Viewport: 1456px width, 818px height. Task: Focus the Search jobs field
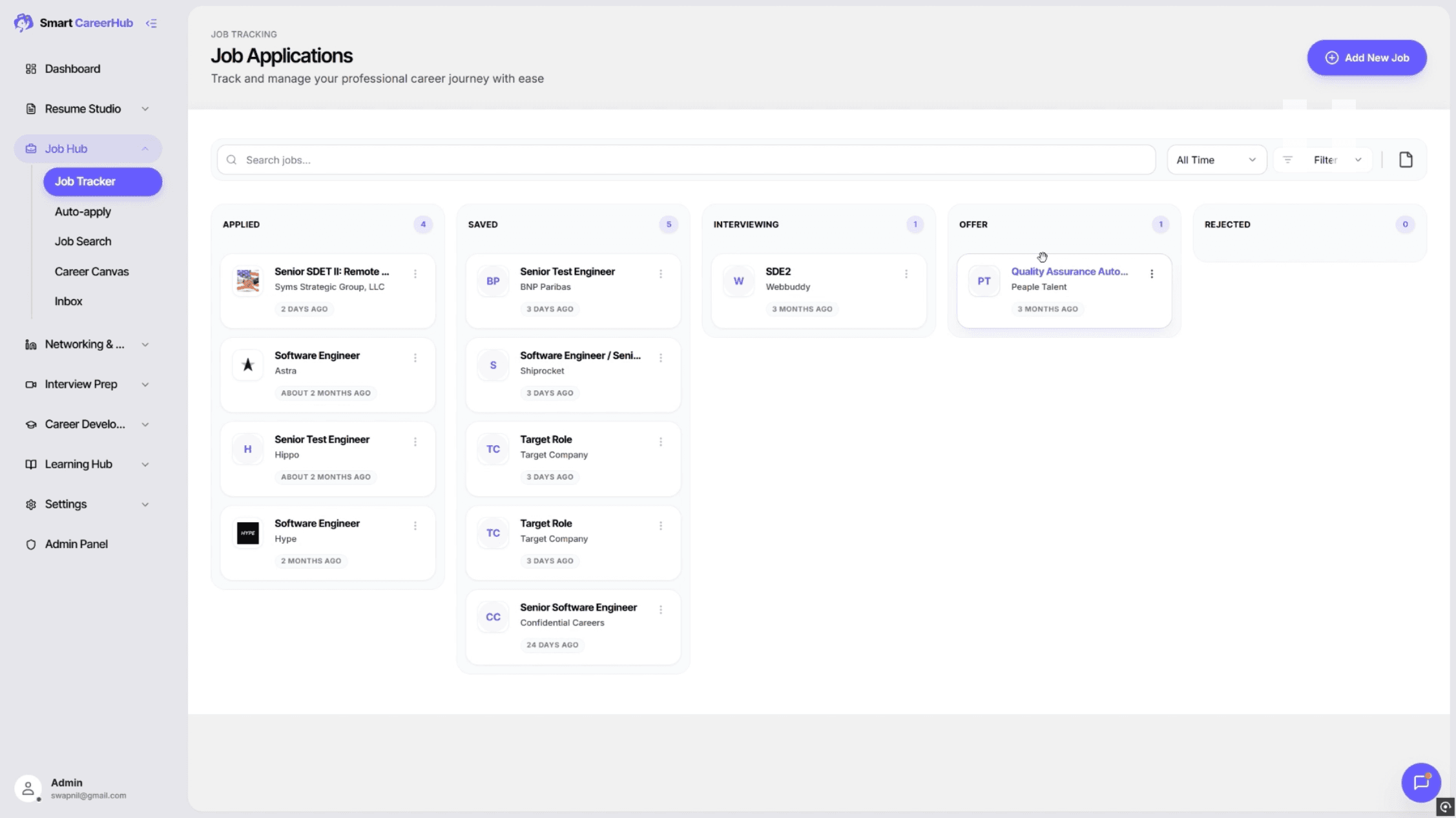click(686, 160)
